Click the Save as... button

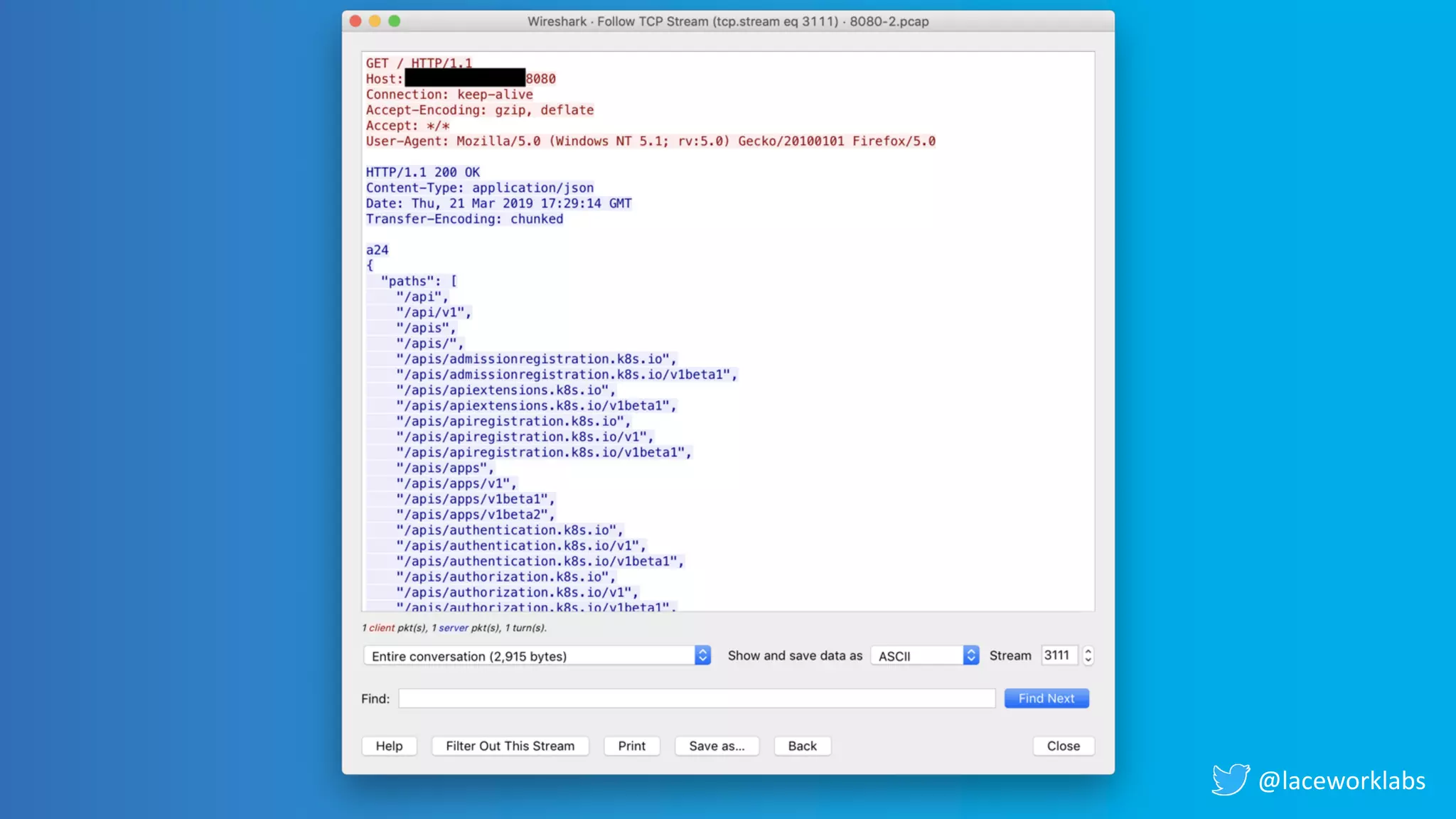coord(717,746)
